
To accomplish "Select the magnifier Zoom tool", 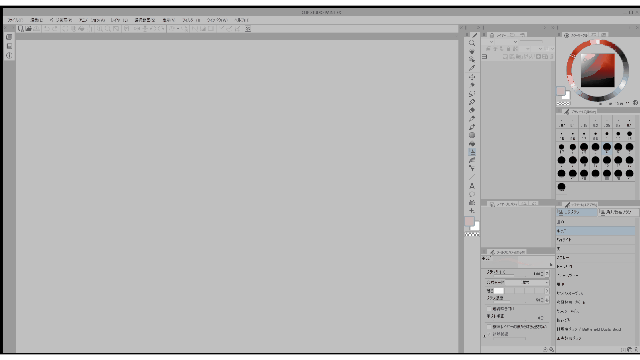I will click(x=472, y=43).
